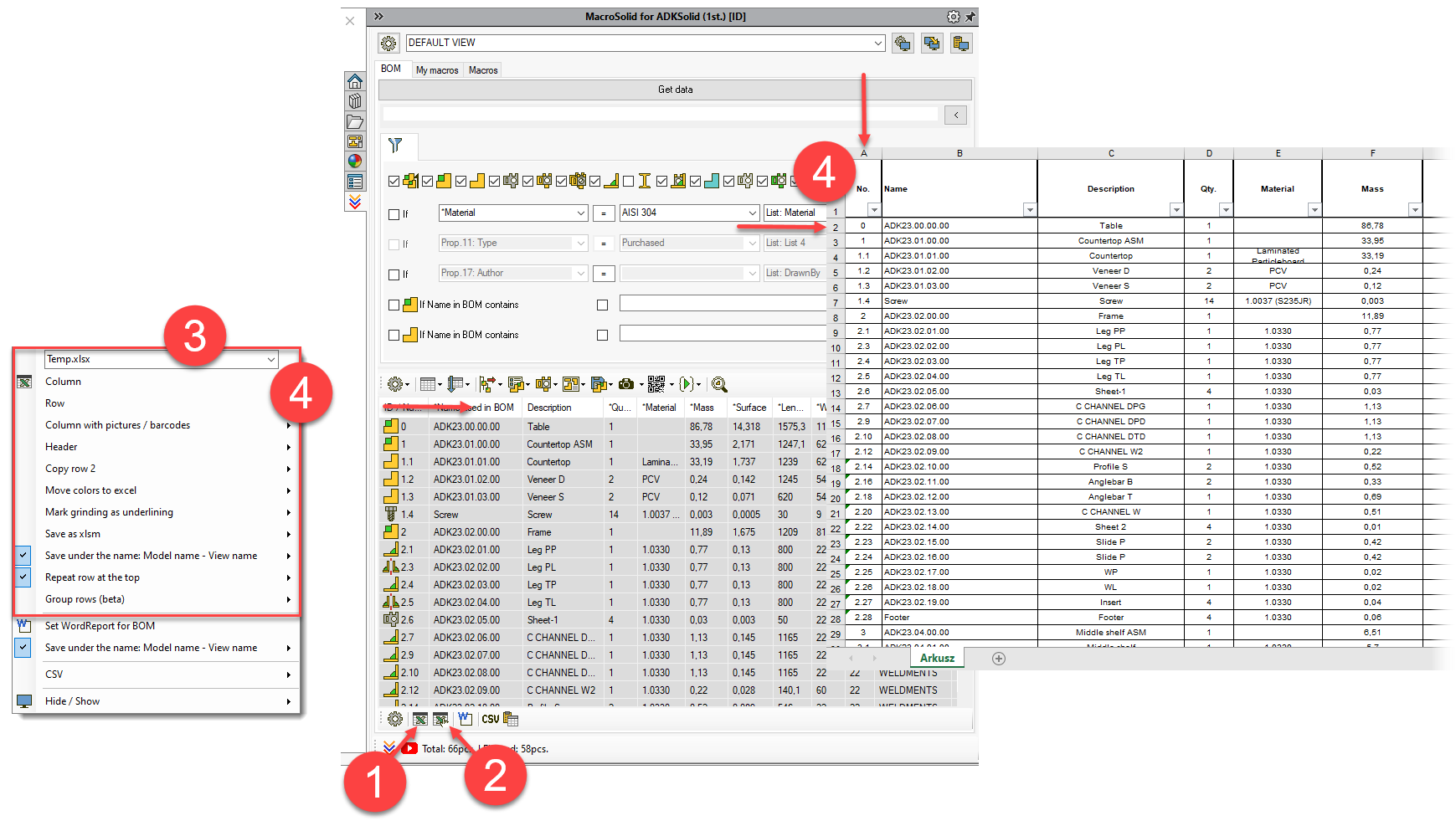Click the '=' operator button for Material condition
Image resolution: width=1456 pixels, height=826 pixels.
point(604,213)
